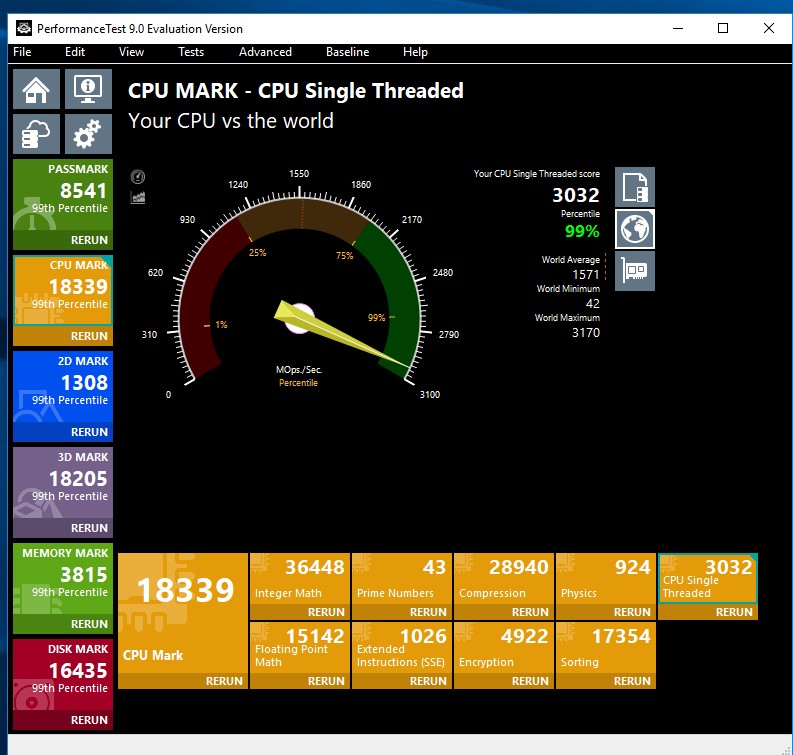Click the PerformanceTest app icon in title bar
This screenshot has height=755, width=793.
(x=24, y=28)
